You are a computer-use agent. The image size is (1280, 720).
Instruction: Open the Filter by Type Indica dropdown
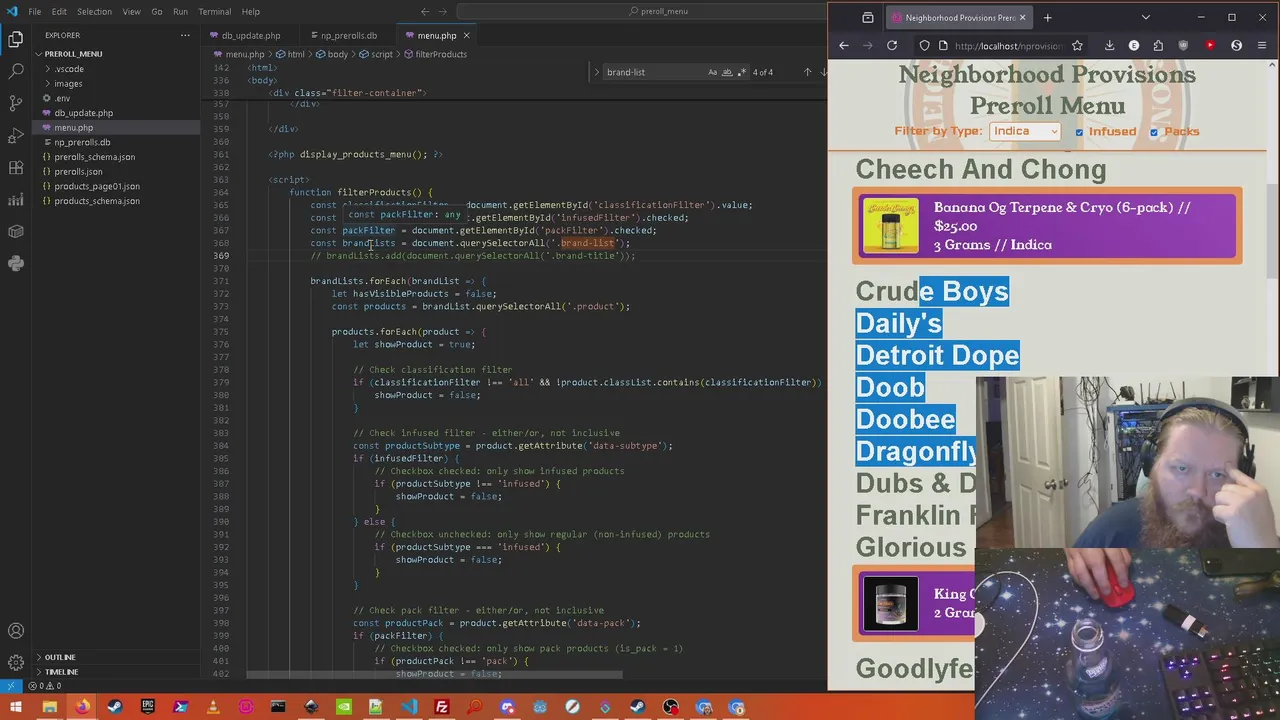click(1025, 131)
